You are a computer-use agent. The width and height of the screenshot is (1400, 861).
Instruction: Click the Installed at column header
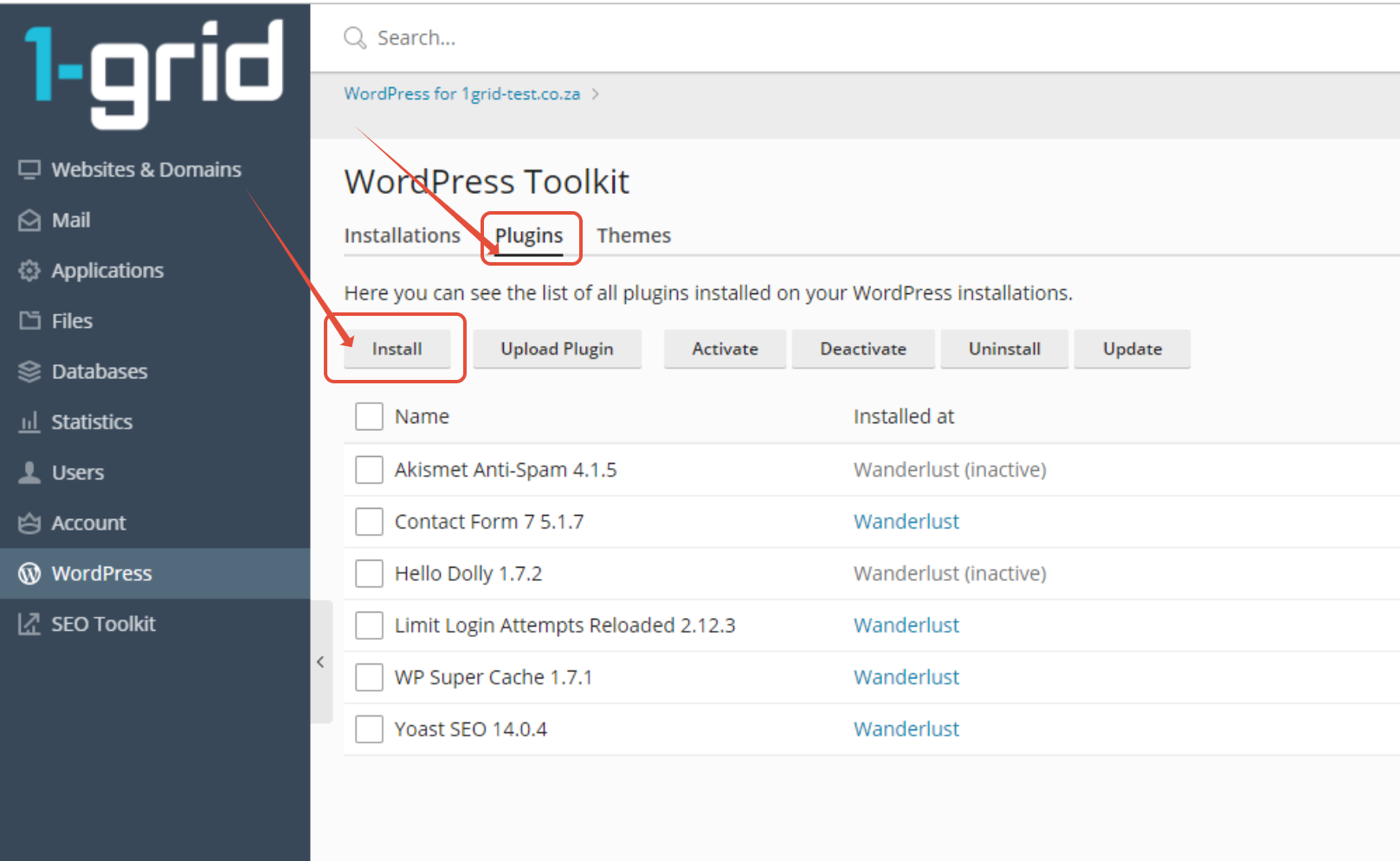pyautogui.click(x=904, y=416)
